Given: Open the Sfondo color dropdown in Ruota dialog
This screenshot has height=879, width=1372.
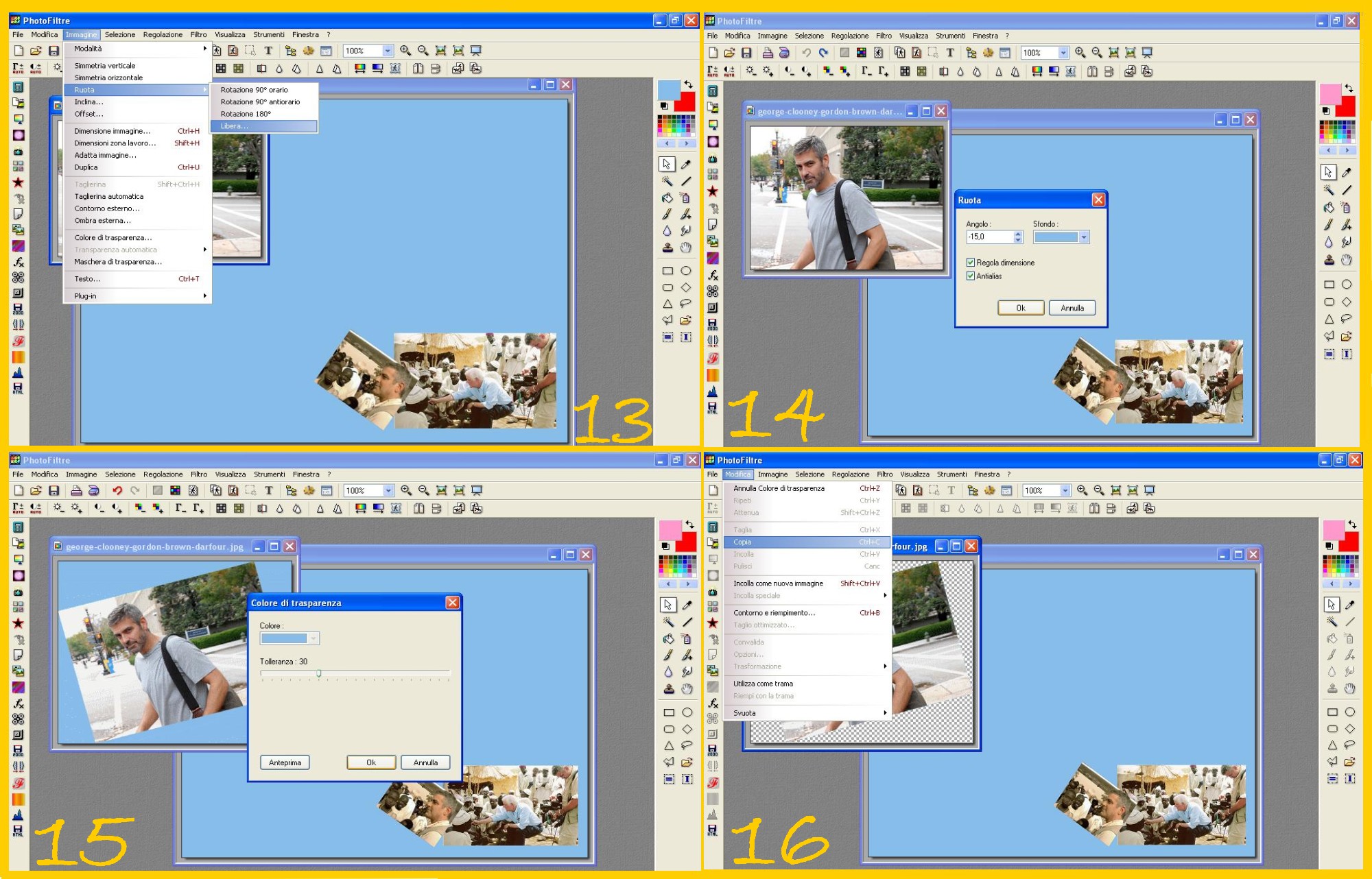Looking at the screenshot, I should (x=1084, y=237).
